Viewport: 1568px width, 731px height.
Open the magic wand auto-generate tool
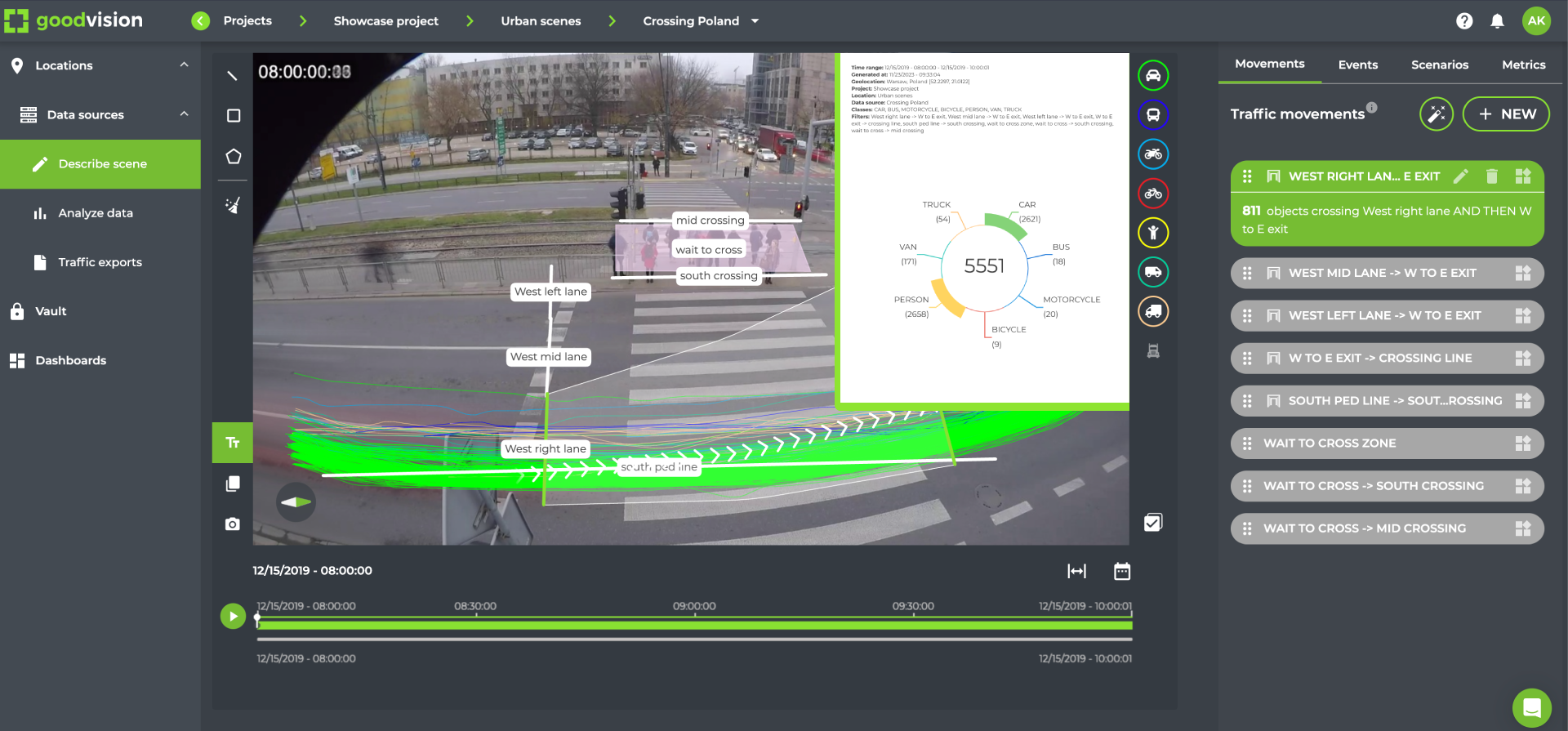1437,114
